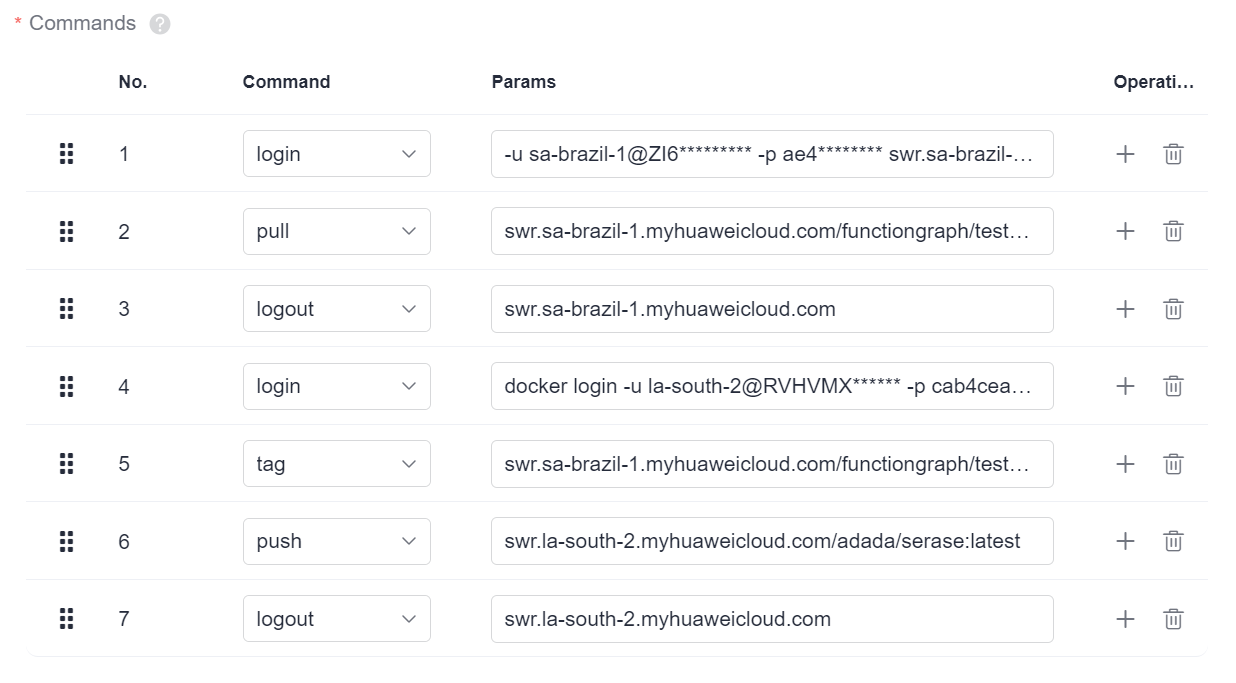The height and width of the screenshot is (683, 1236).
Task: Click drag handle for row 1
Action: (67, 154)
